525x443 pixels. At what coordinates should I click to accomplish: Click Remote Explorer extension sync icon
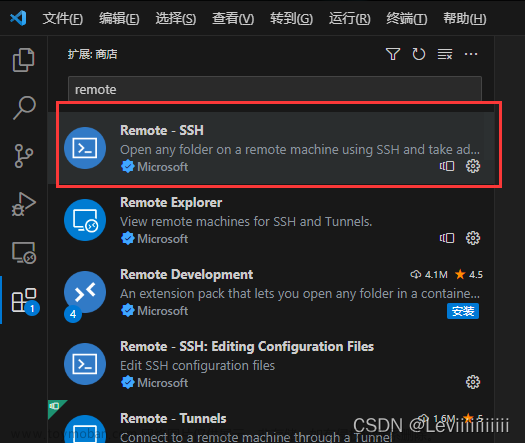[x=447, y=238]
